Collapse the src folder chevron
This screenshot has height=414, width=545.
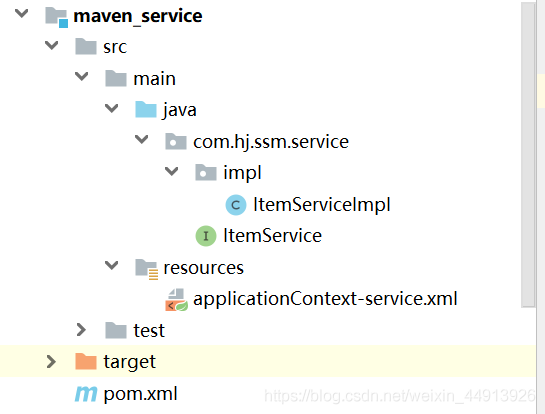[x=52, y=45]
